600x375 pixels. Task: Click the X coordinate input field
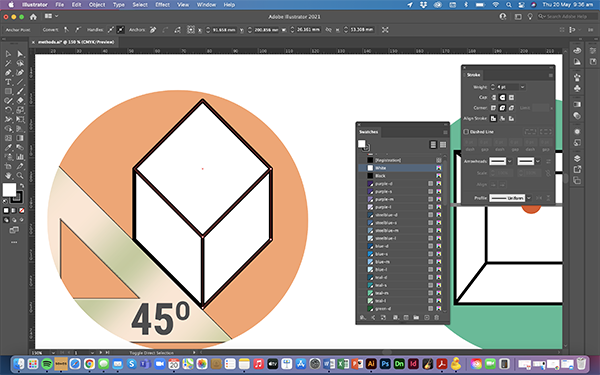(x=224, y=30)
